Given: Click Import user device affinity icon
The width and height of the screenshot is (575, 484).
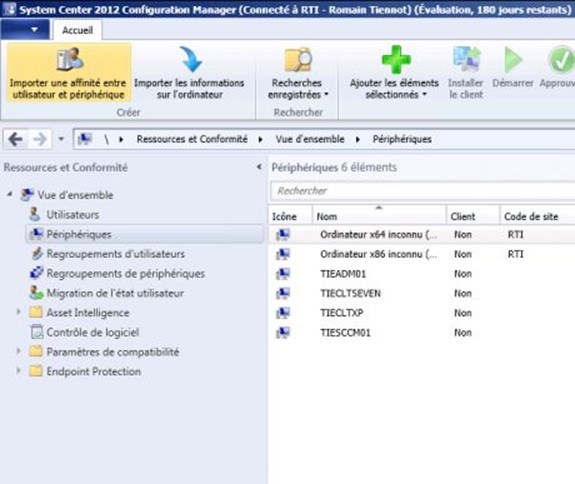Looking at the screenshot, I should [x=70, y=59].
